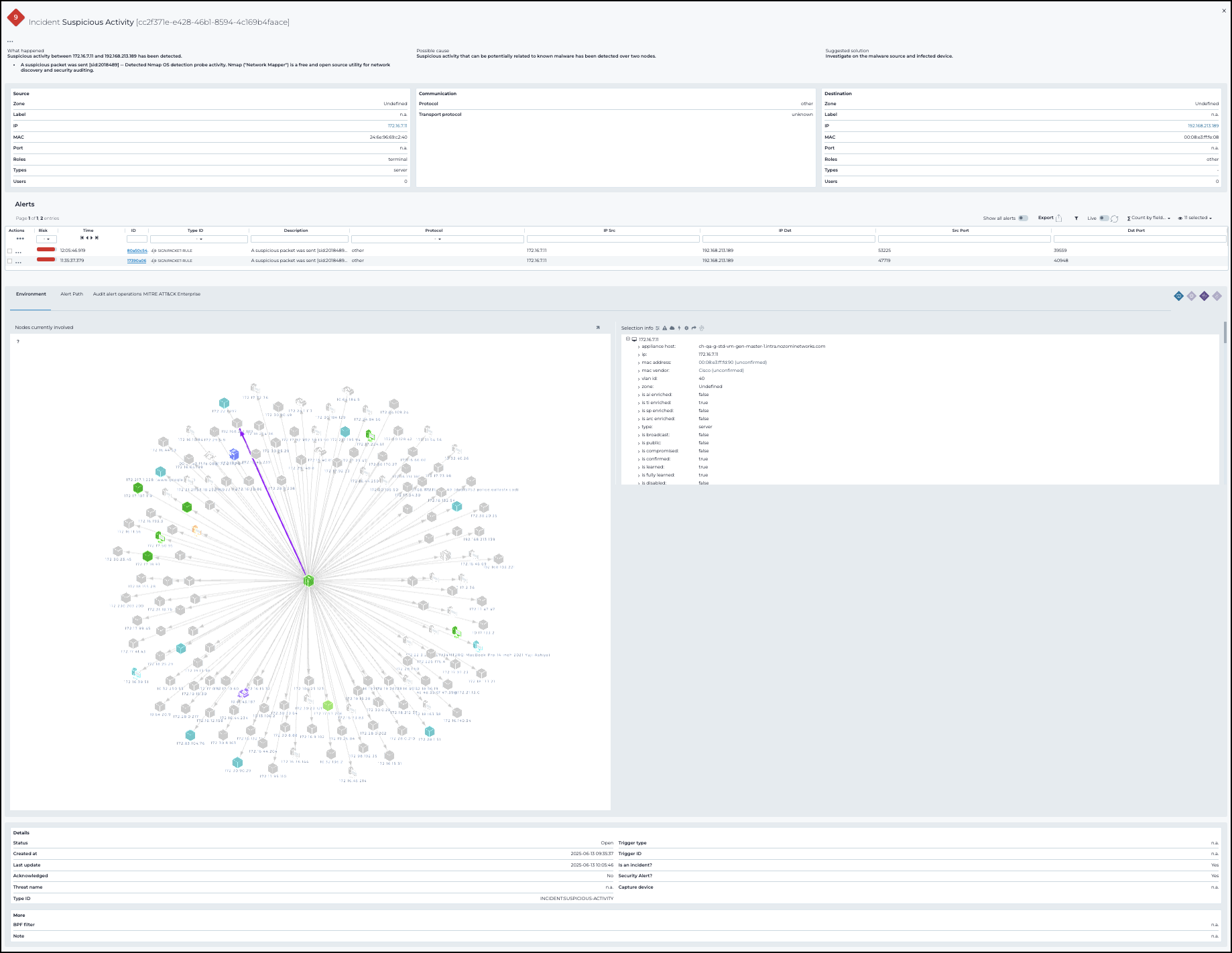The width and height of the screenshot is (1232, 953).
Task: Click the warning triangle icon in Selection info
Action: pyautogui.click(x=665, y=328)
